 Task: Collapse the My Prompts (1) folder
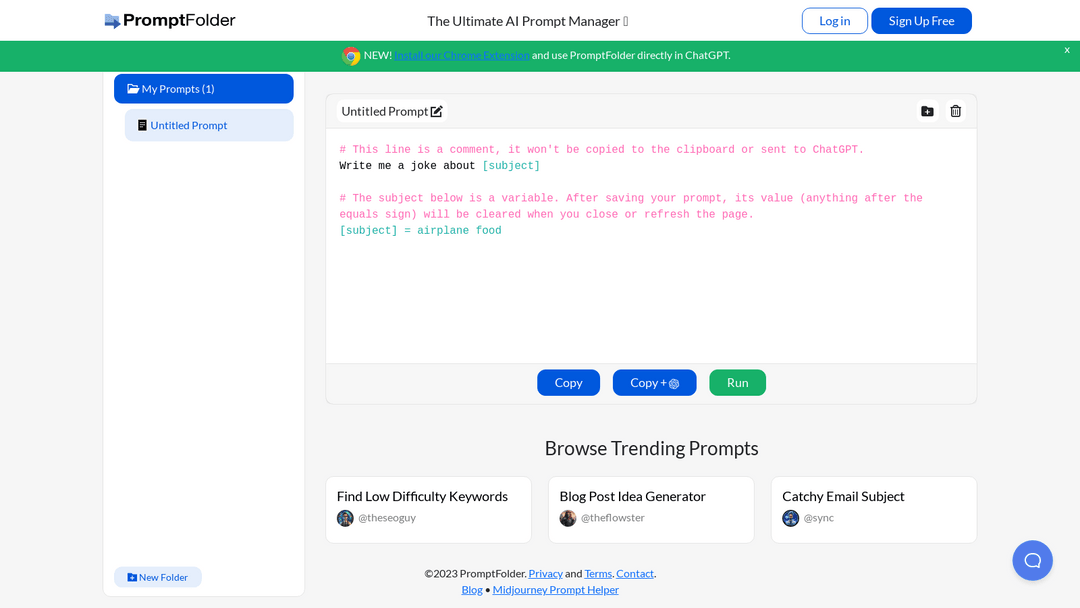(x=204, y=89)
